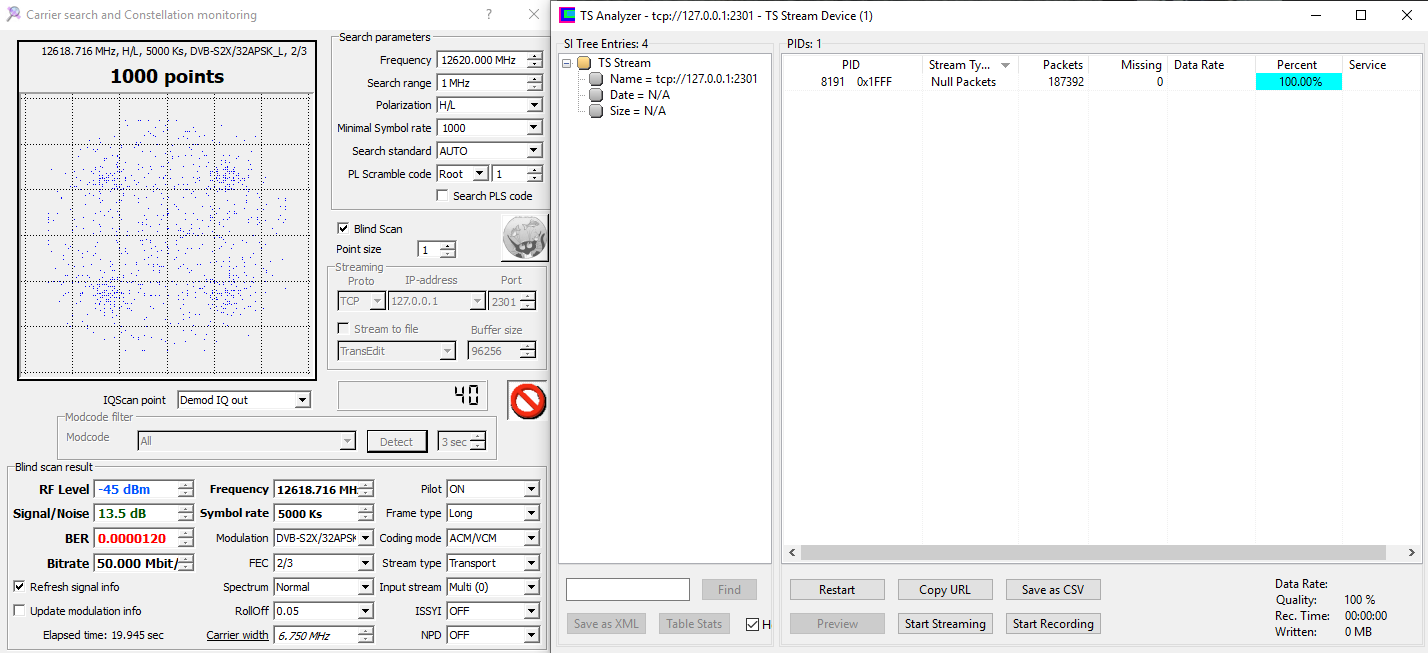The image size is (1428, 653).
Task: Click the Copy URL button
Action: tap(945, 589)
